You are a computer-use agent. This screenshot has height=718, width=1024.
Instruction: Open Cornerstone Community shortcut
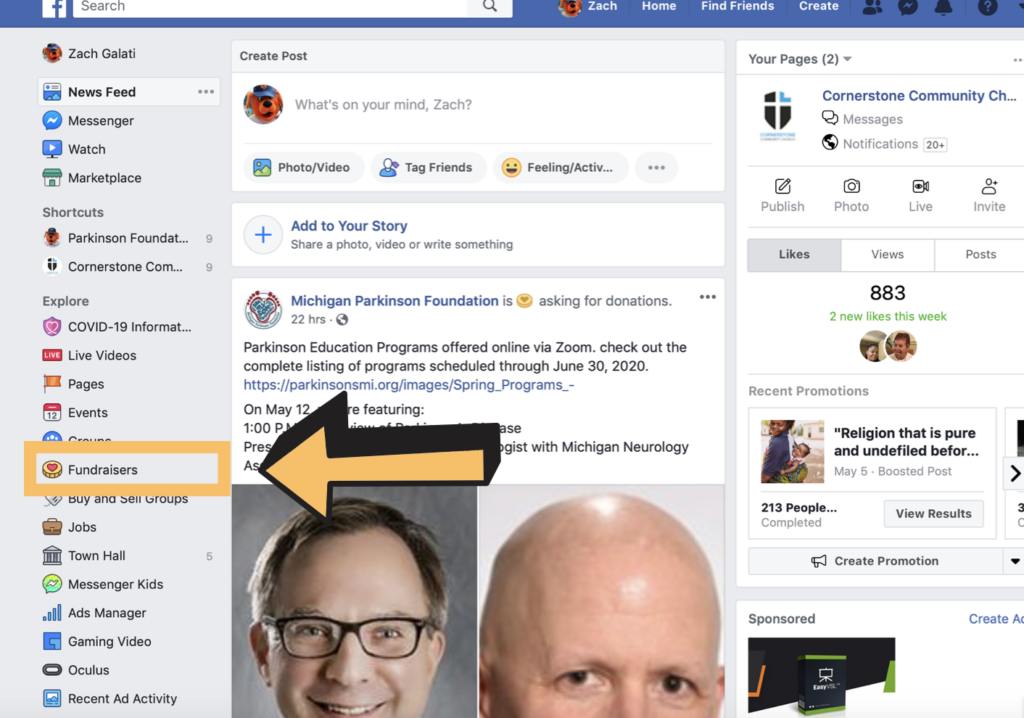click(x=112, y=267)
